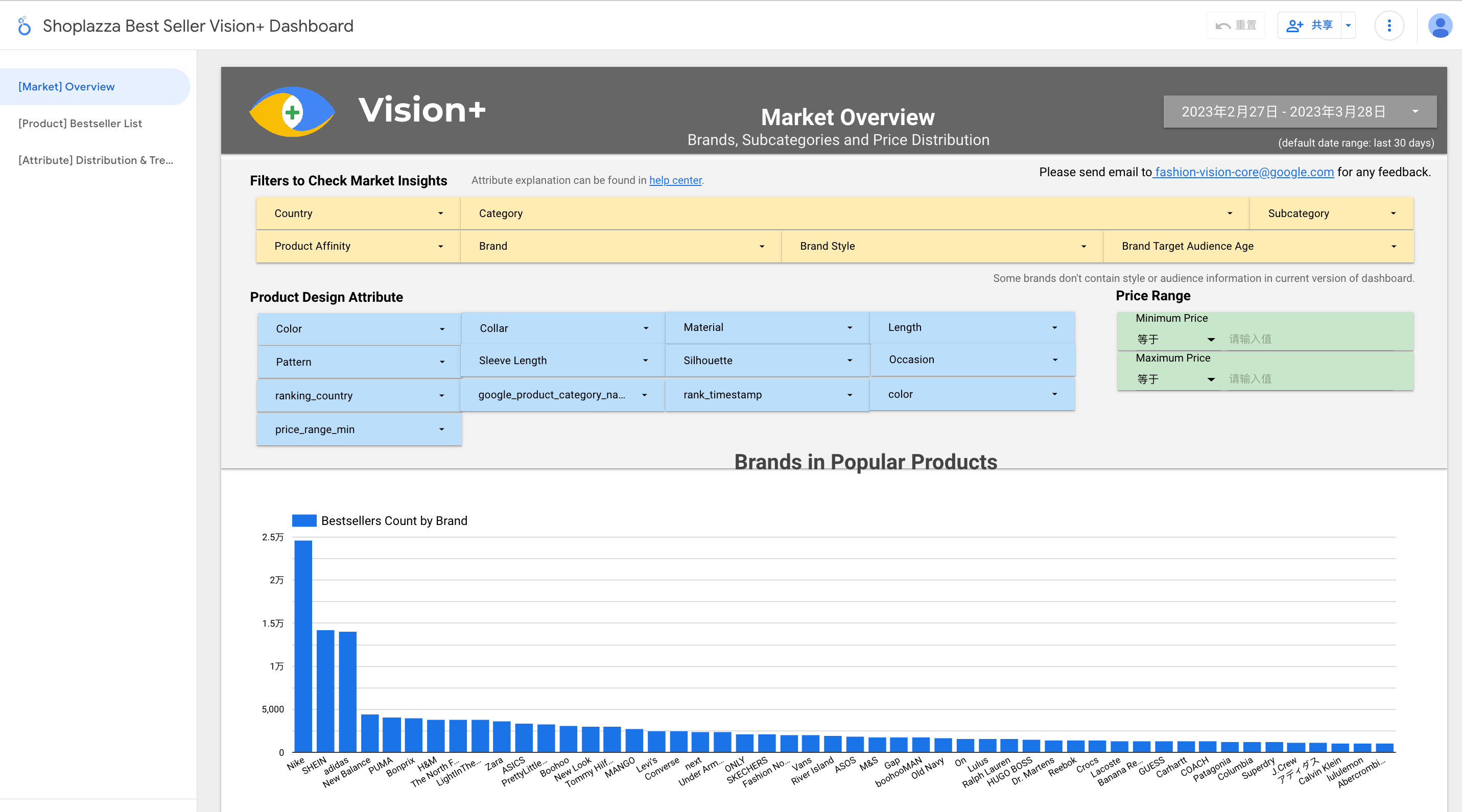
Task: Open the google_product_category_name filter
Action: (x=562, y=395)
